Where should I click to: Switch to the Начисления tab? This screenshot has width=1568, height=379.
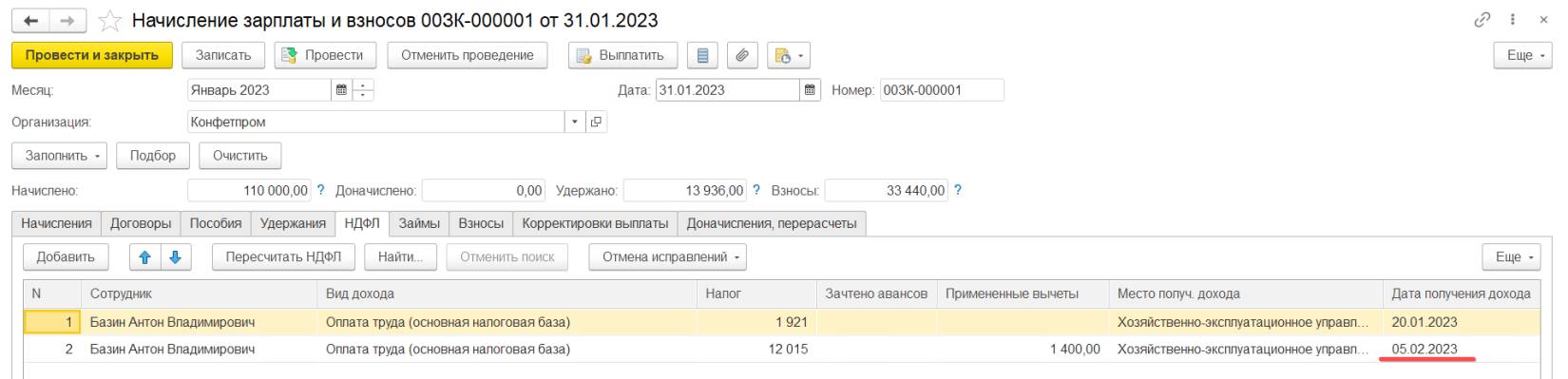click(x=57, y=223)
